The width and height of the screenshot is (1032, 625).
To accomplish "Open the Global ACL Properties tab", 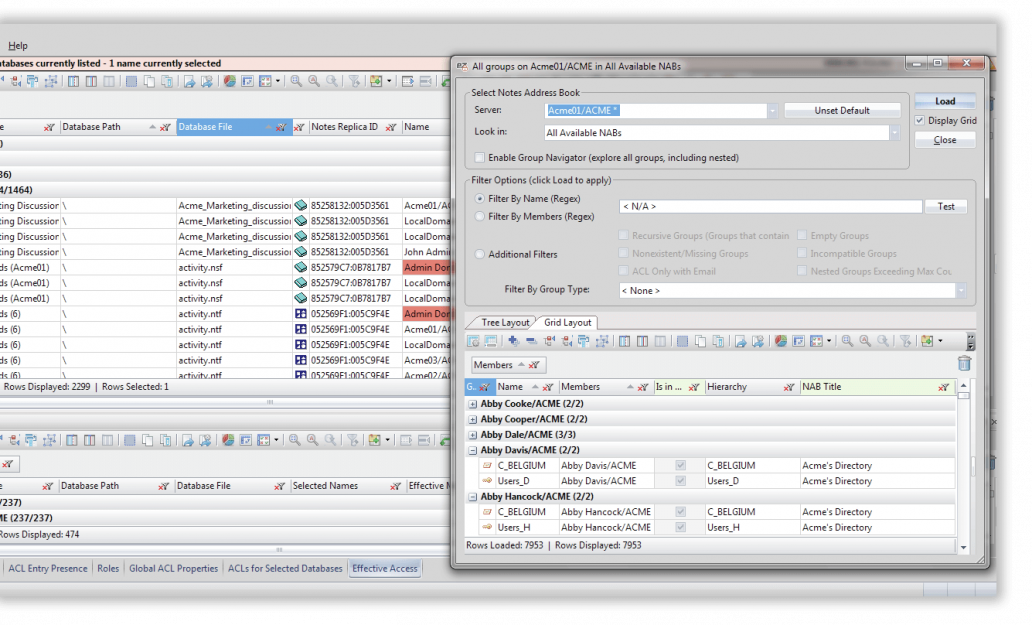I will tap(173, 568).
